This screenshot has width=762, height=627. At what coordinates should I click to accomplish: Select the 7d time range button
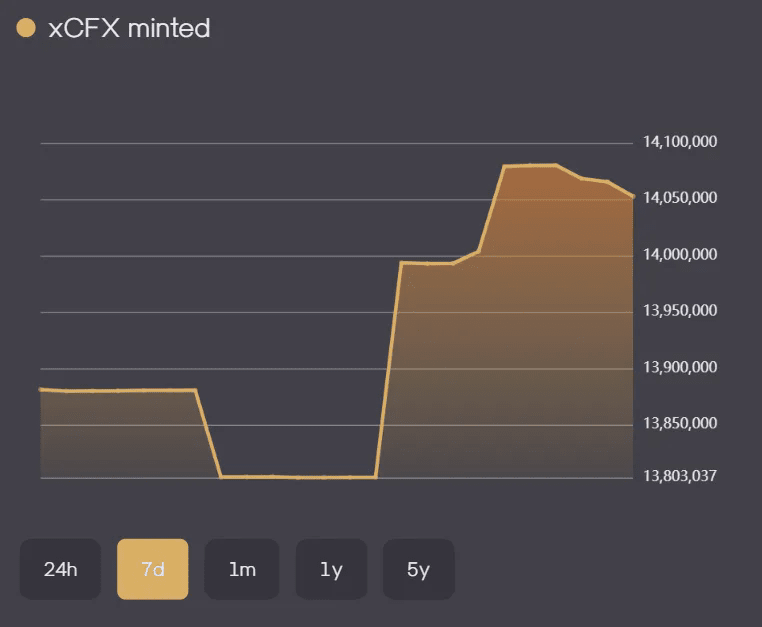pyautogui.click(x=152, y=570)
